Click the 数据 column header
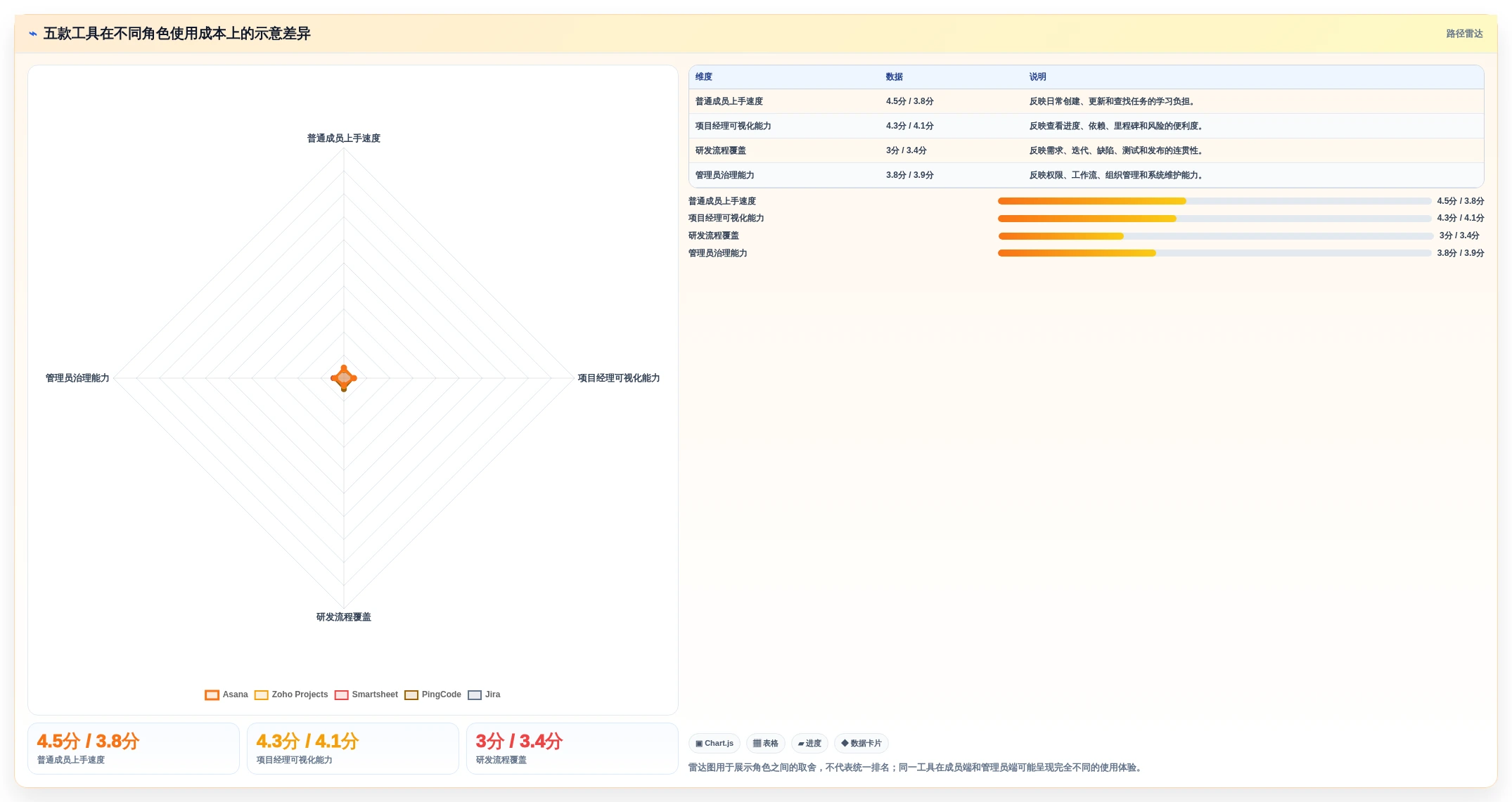Image resolution: width=1512 pixels, height=802 pixels. (x=895, y=77)
